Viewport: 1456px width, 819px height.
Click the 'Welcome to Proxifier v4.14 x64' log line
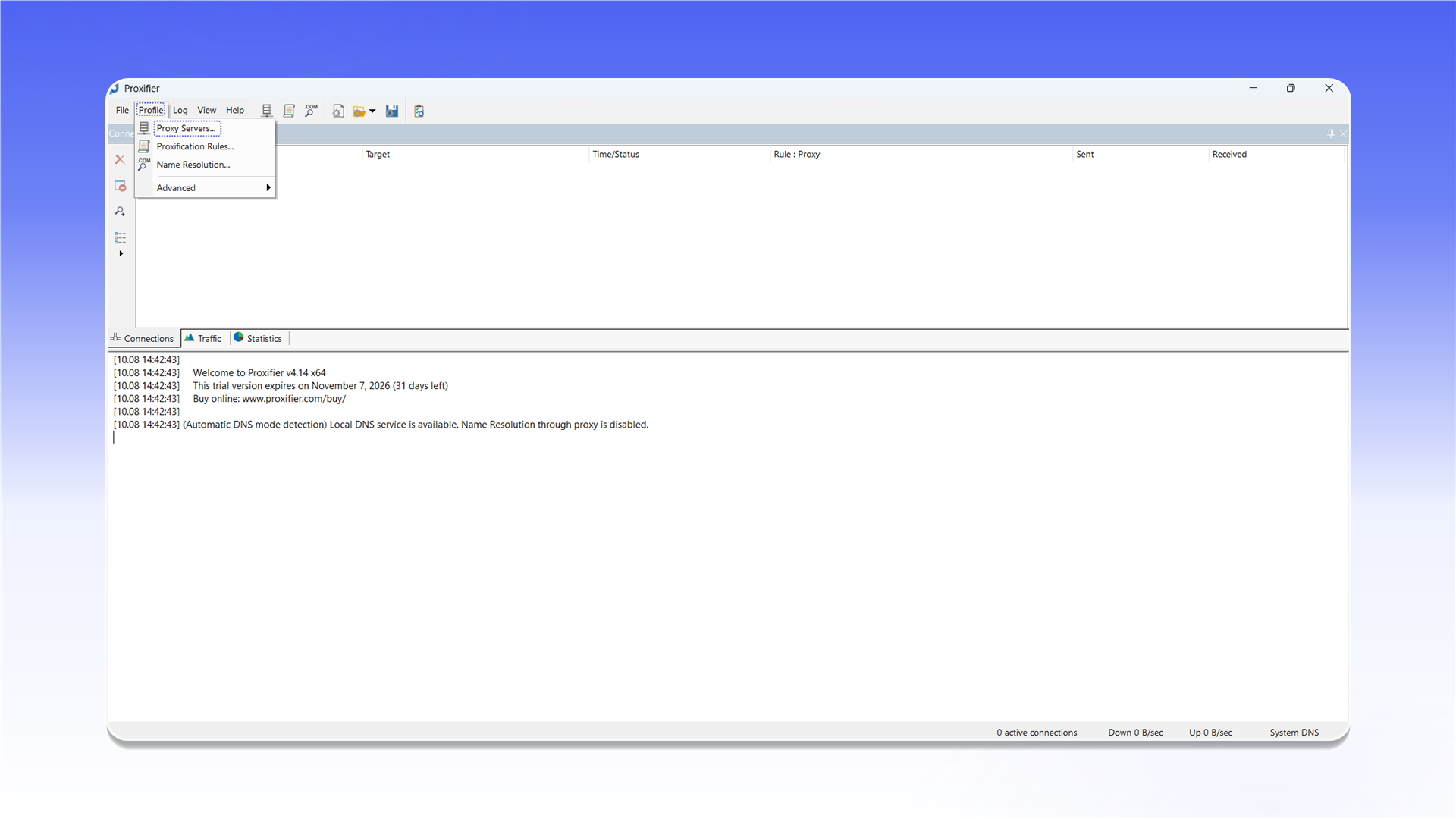(x=259, y=373)
